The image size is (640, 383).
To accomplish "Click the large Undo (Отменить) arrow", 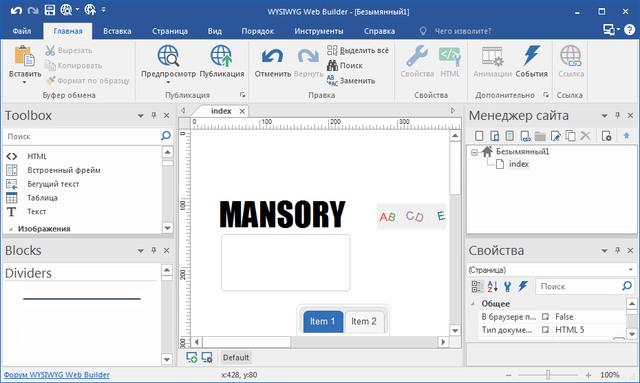I will (272, 56).
